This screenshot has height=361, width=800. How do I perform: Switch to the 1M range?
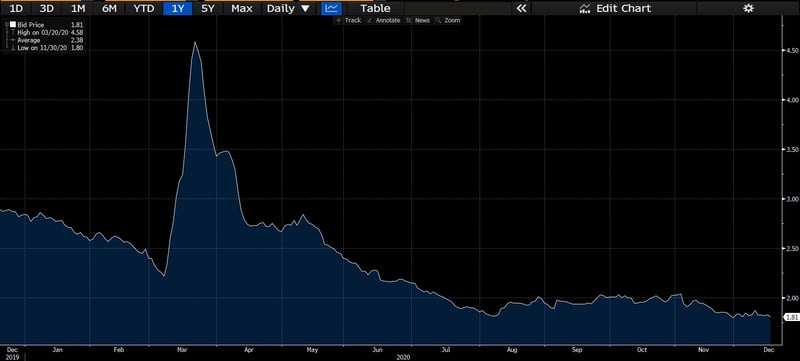(78, 8)
